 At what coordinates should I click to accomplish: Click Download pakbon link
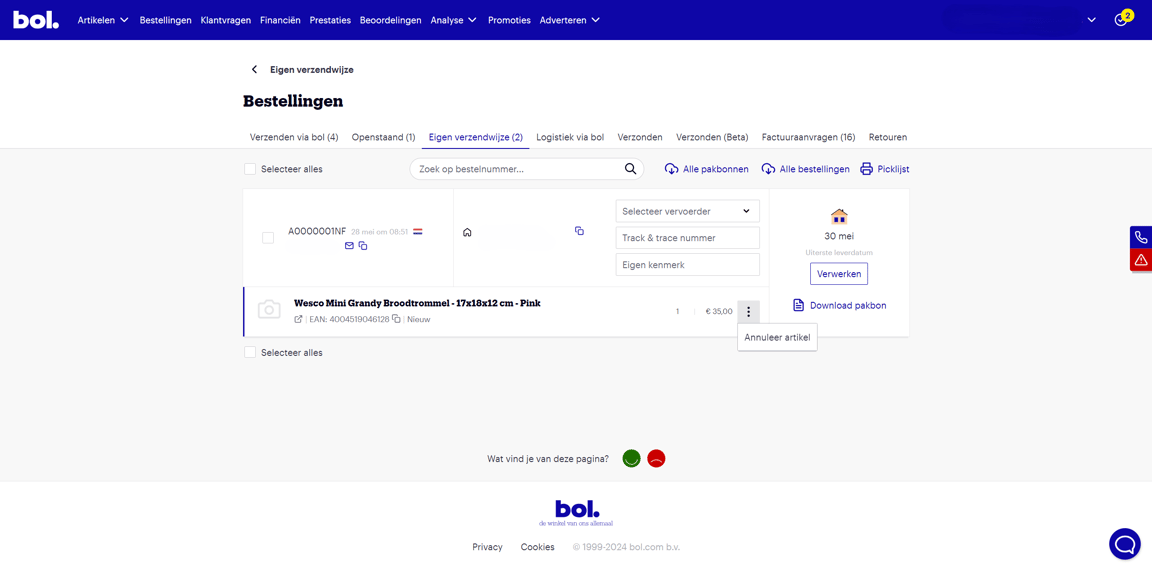(840, 305)
